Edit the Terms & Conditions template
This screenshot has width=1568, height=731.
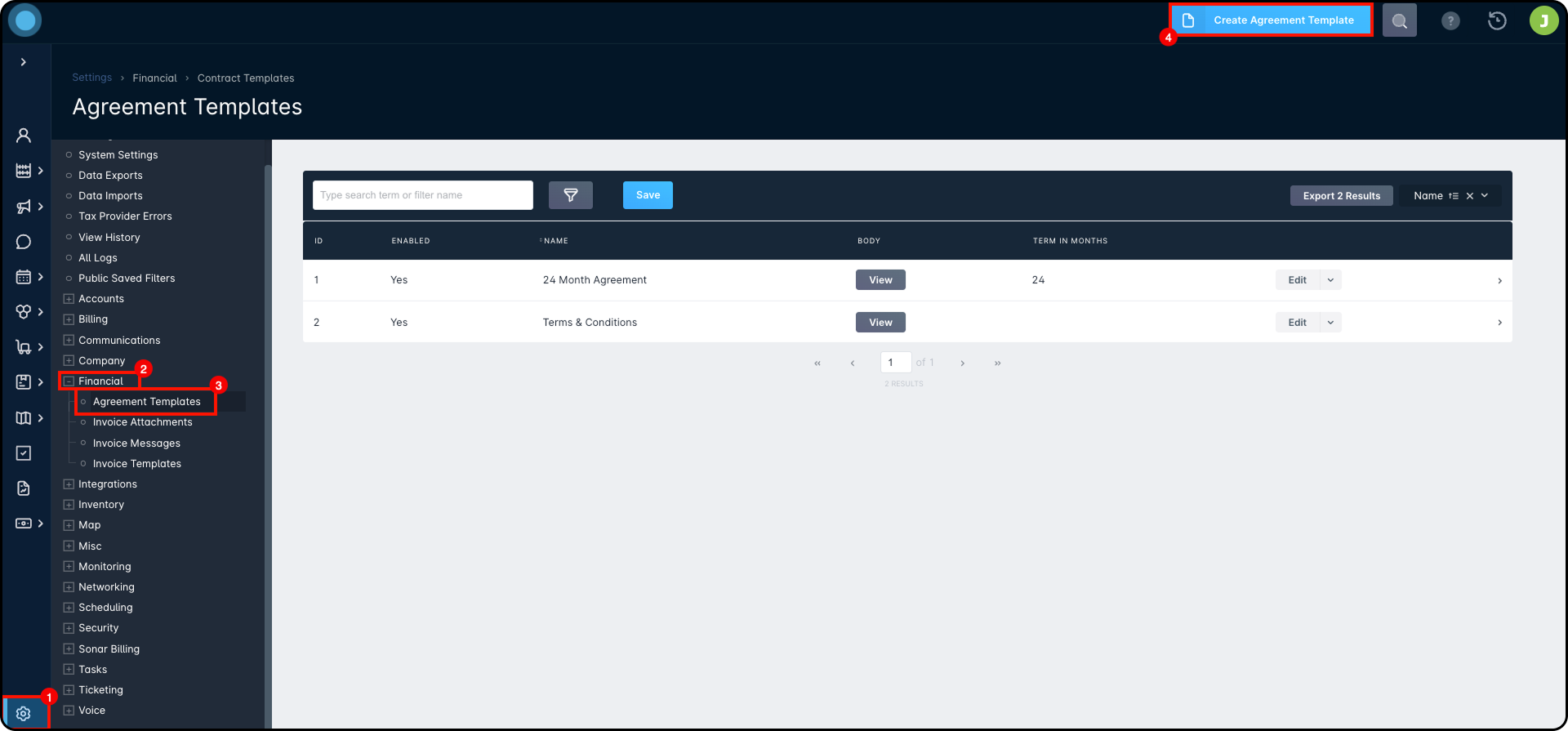[1298, 323]
